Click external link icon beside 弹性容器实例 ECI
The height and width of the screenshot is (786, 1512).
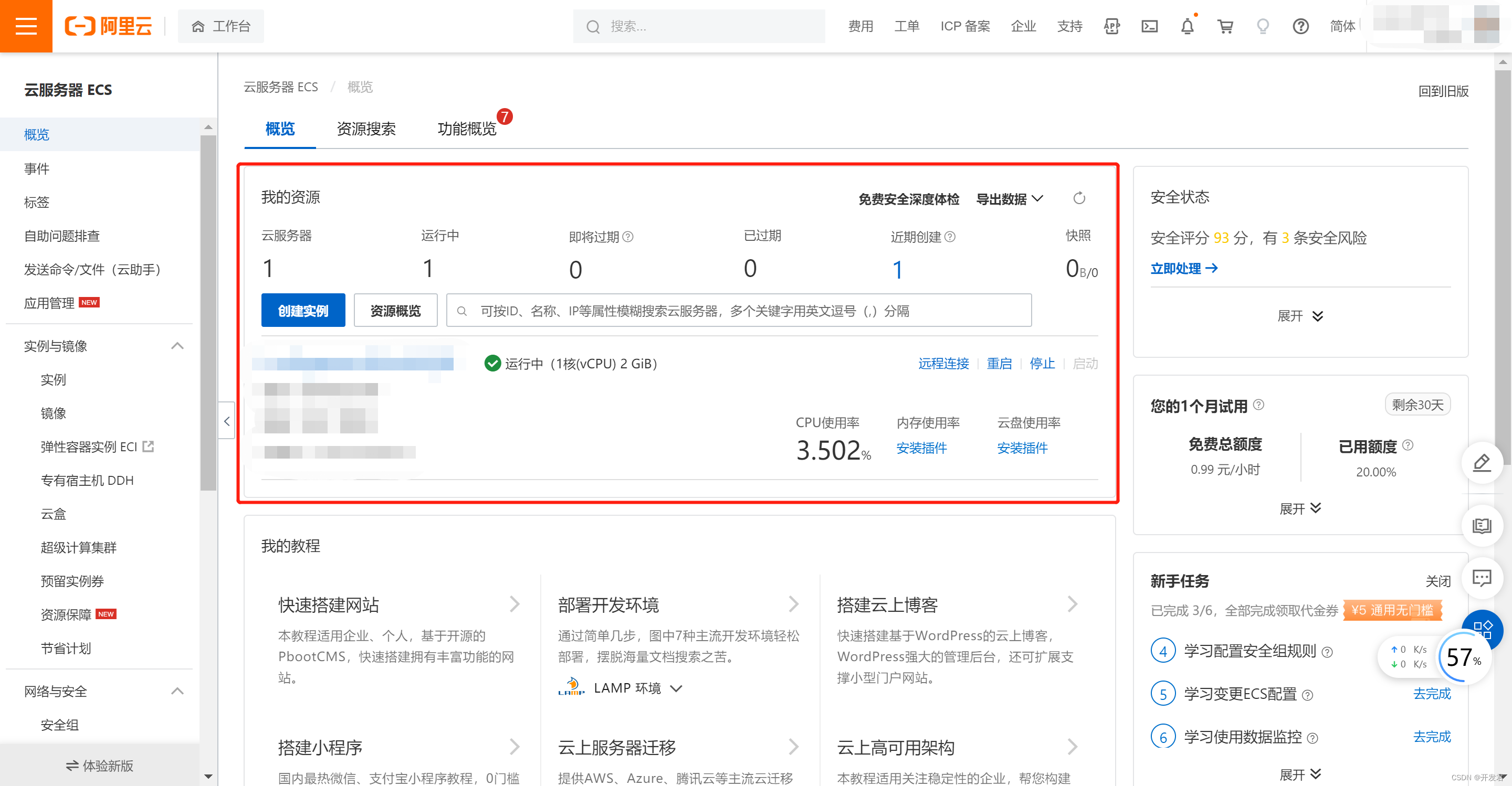pos(149,447)
